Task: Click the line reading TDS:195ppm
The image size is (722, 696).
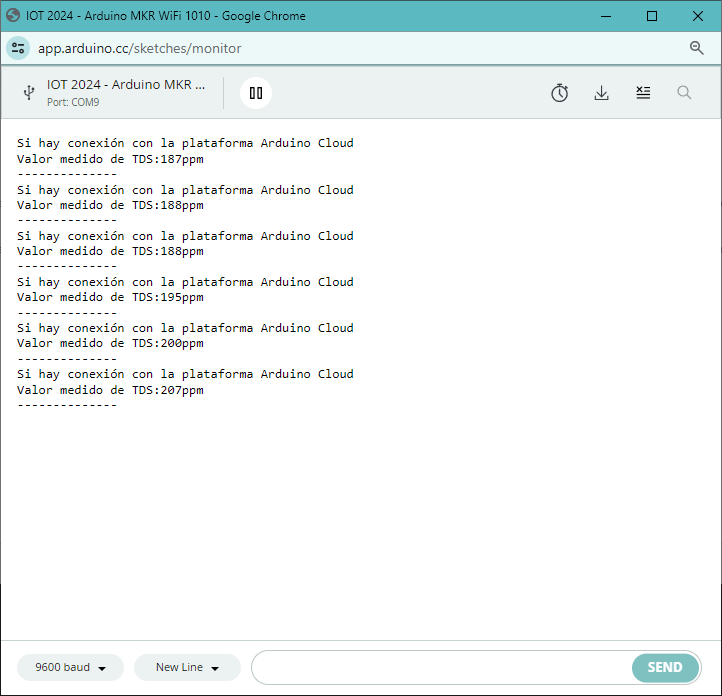Action: (110, 297)
